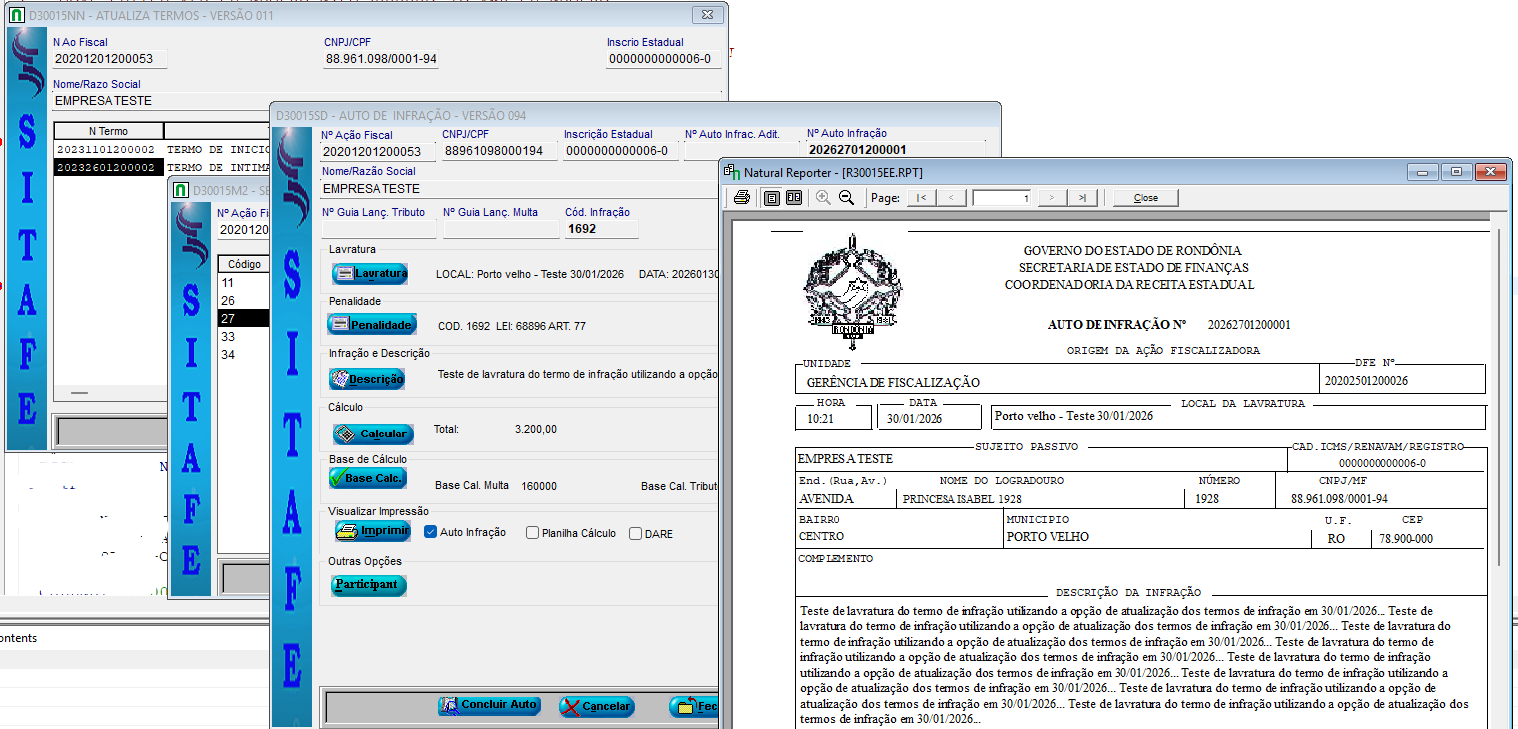Zoom in on the report
This screenshot has height=729, width=1518.
(824, 198)
